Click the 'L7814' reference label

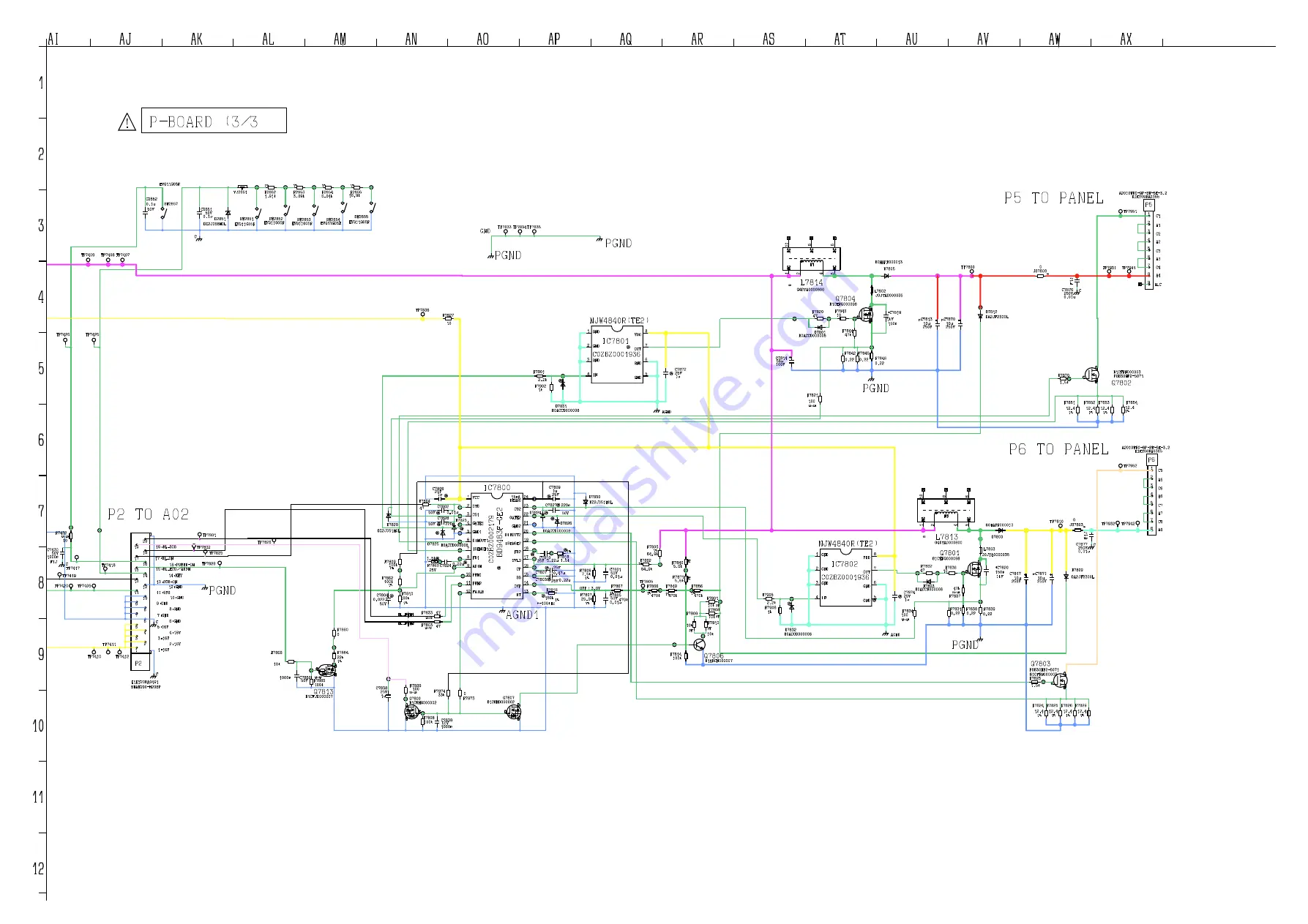pos(811,282)
